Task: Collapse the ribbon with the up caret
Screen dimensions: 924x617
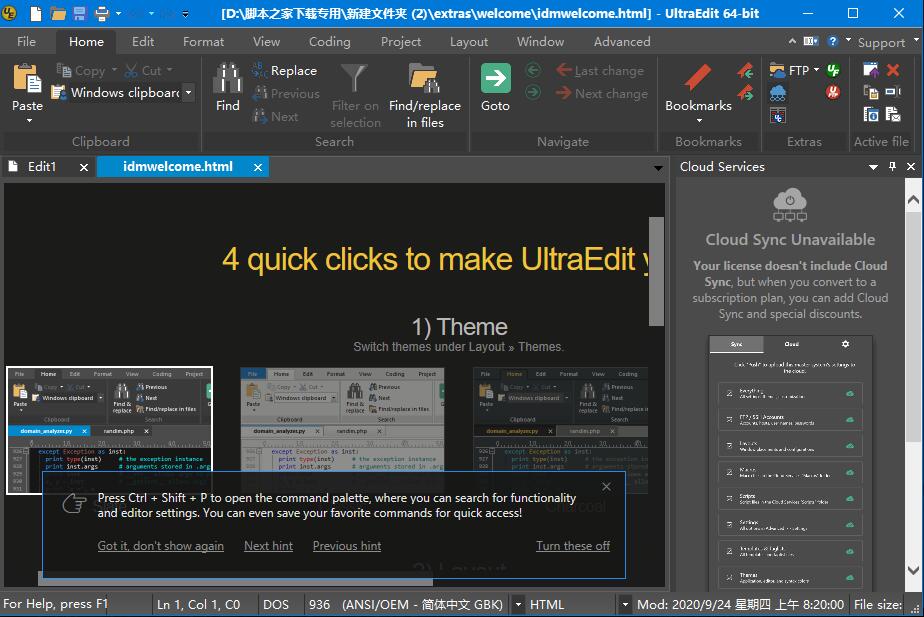Action: (792, 41)
